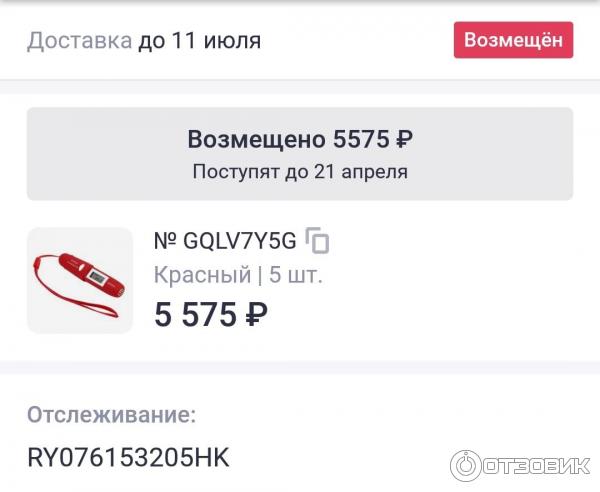Viewport: 600px width, 492px height.
Task: Select tracking number RY076153205HK
Action: (x=128, y=457)
